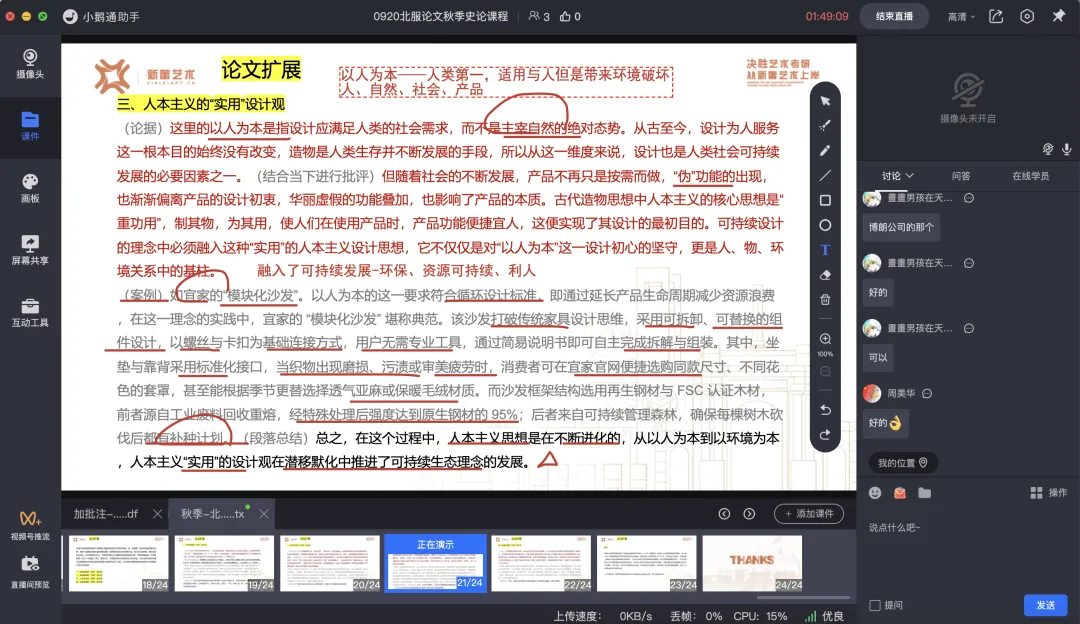Open 互动工具 interactive tools
This screenshot has width=1080, height=624.
tap(30, 312)
